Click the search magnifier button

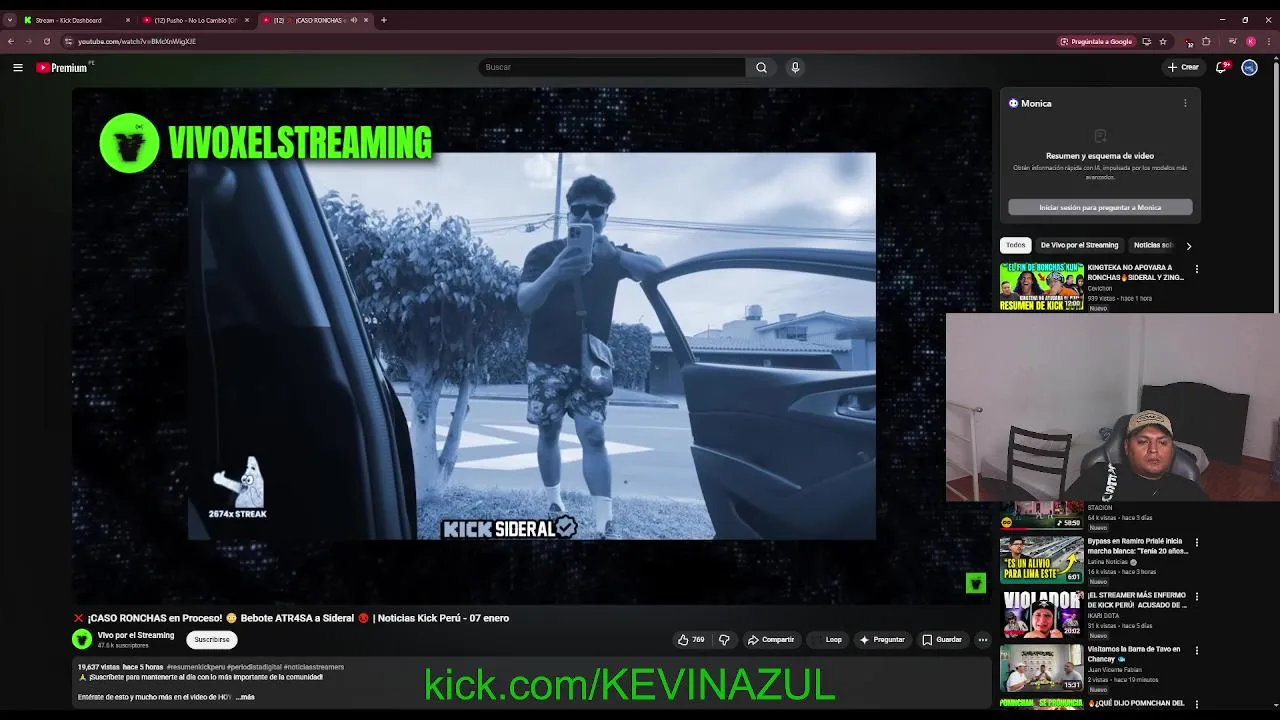click(x=761, y=67)
